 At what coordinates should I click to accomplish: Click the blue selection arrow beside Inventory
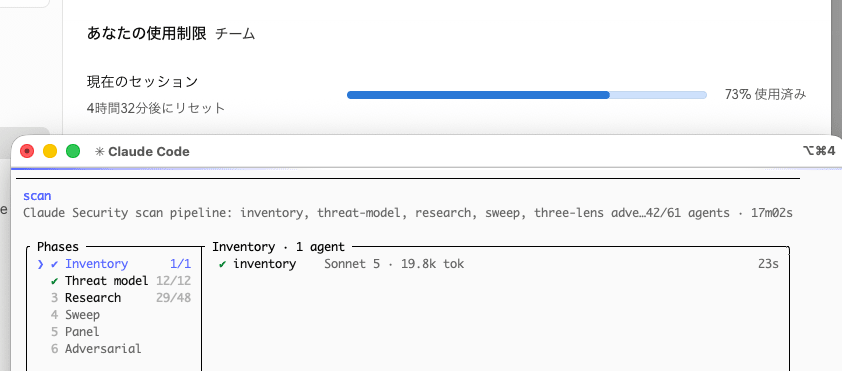pyautogui.click(x=40, y=264)
